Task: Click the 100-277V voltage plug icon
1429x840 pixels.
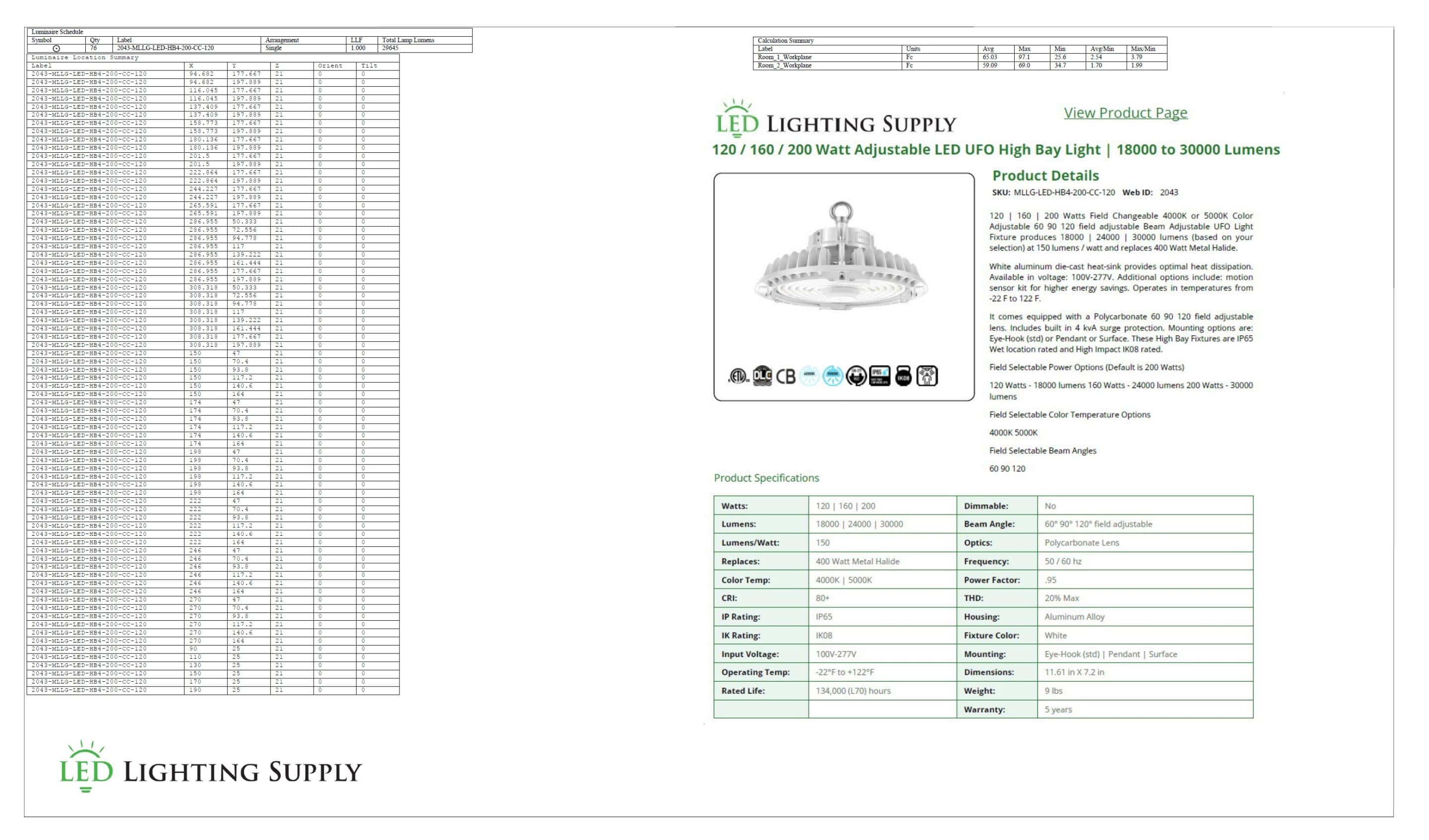Action: [856, 376]
